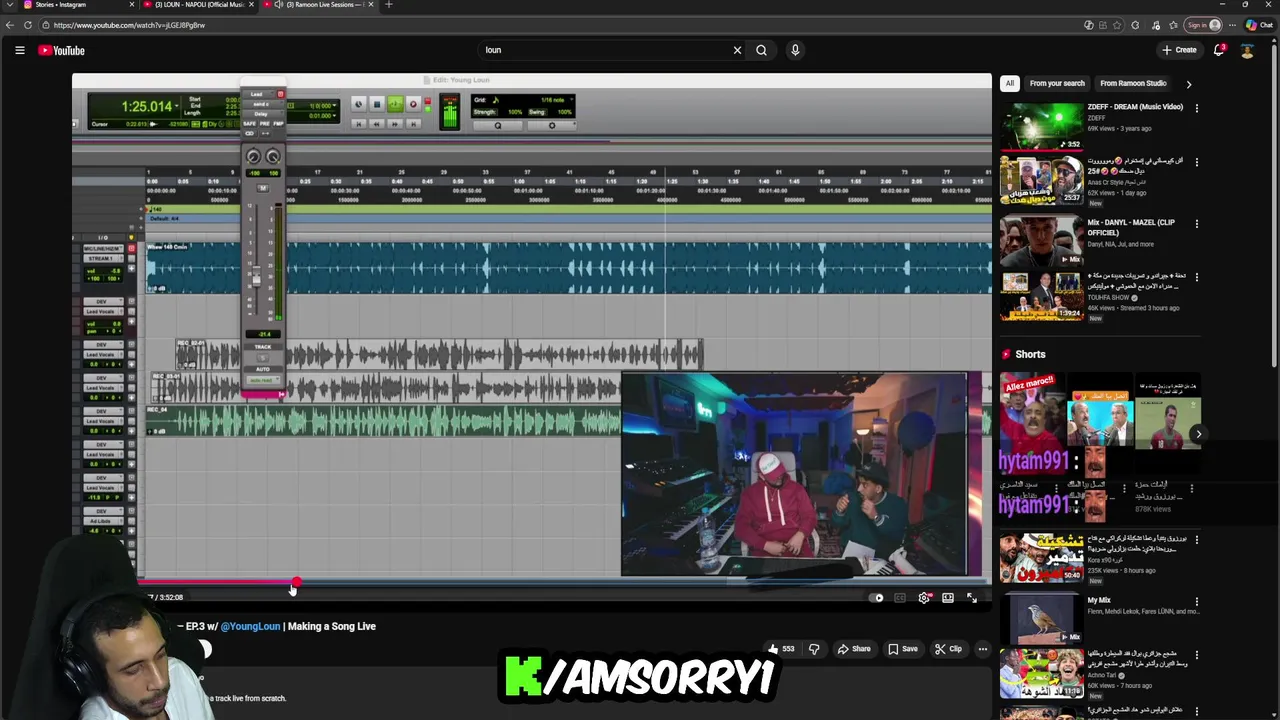
Task: Share the video with Share button
Action: point(854,649)
